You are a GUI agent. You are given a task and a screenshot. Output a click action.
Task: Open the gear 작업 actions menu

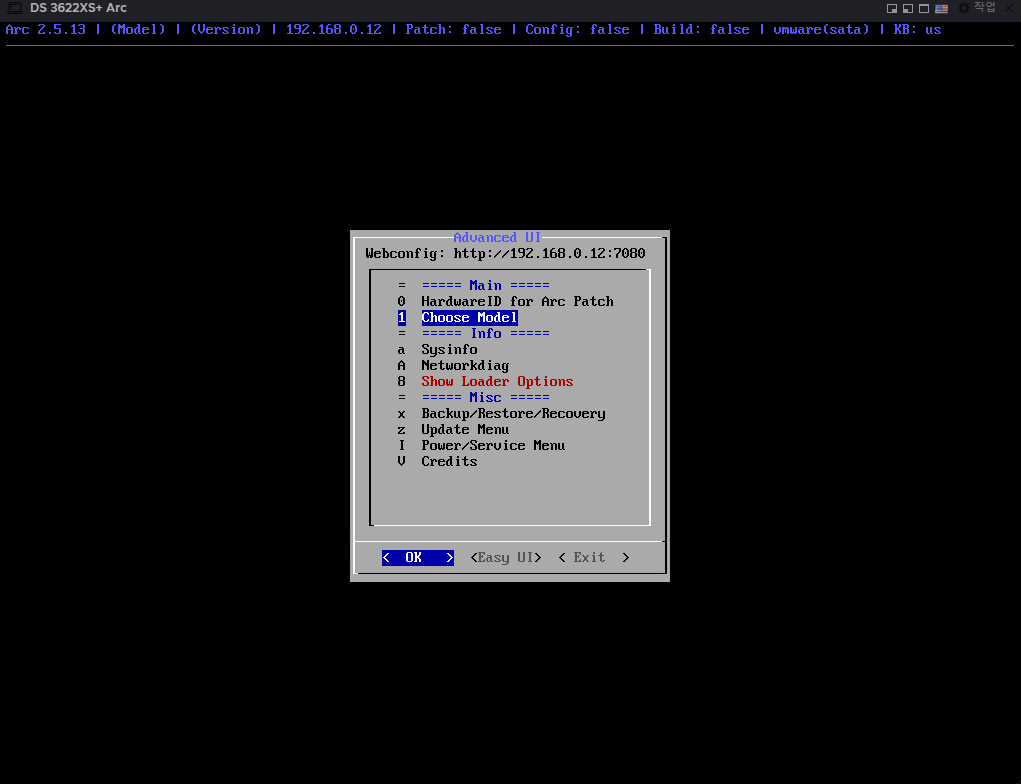977,8
